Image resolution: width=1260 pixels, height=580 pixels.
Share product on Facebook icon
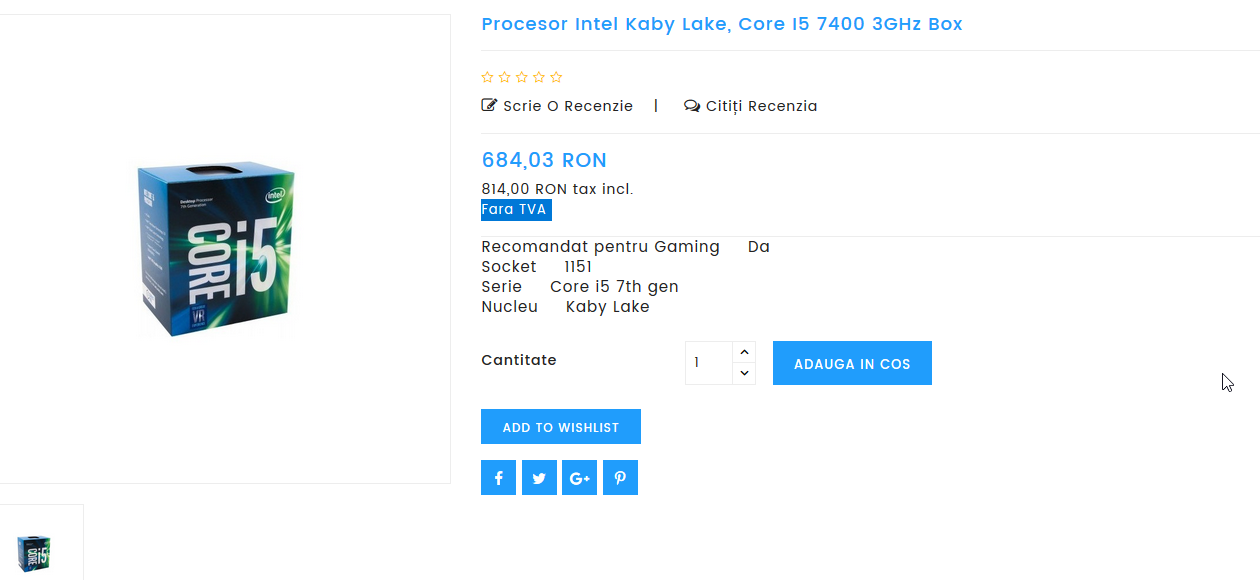[x=498, y=478]
